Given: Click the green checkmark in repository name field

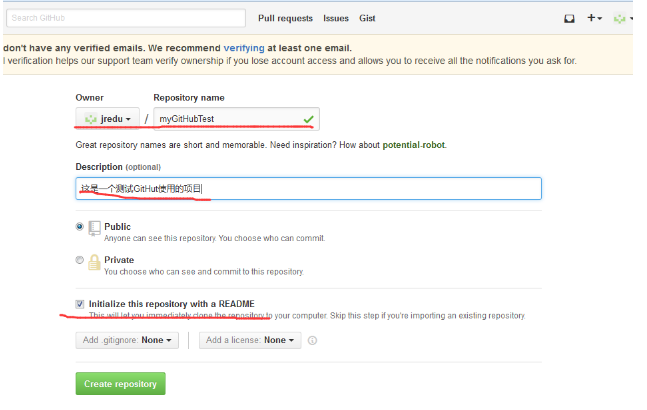Looking at the screenshot, I should point(309,119).
